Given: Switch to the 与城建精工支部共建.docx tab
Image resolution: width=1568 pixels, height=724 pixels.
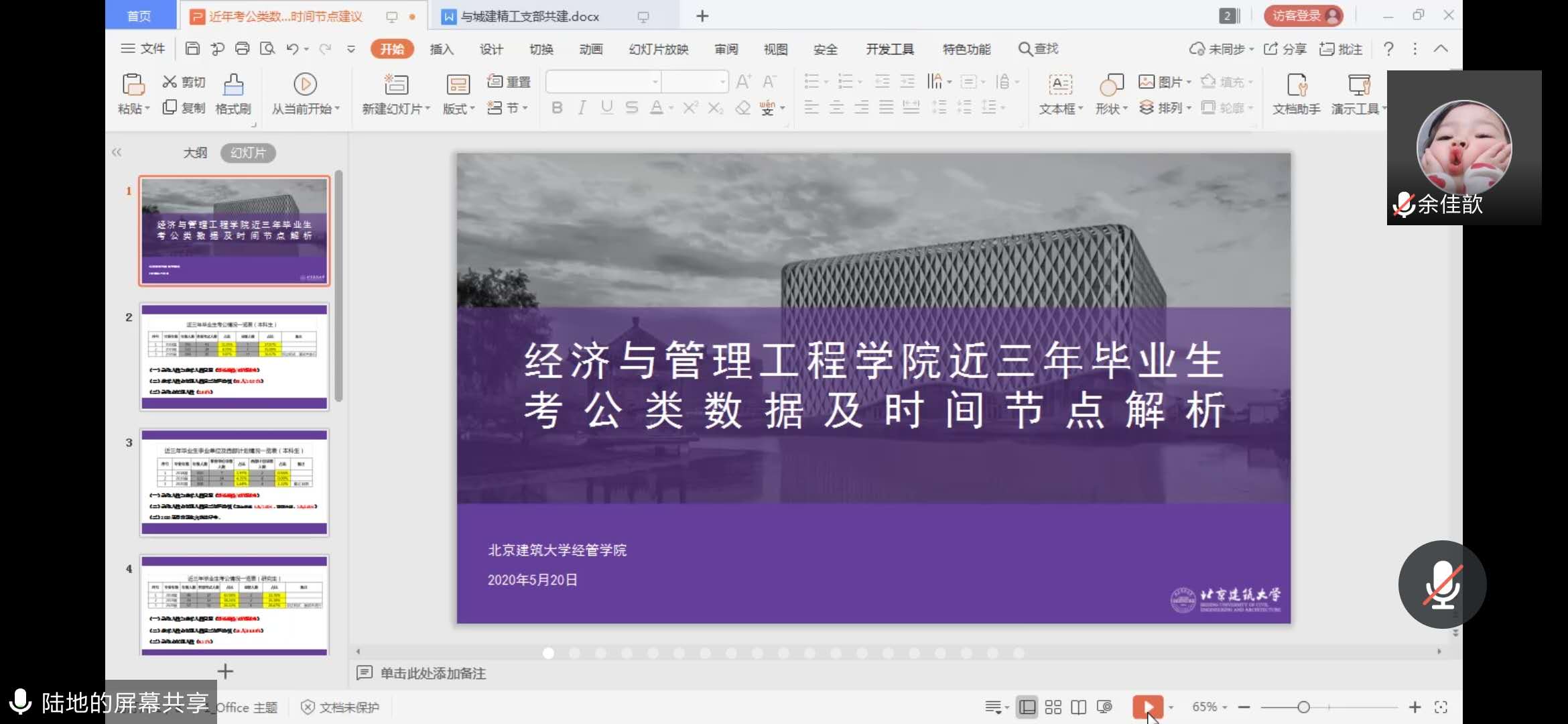Looking at the screenshot, I should click(x=529, y=16).
